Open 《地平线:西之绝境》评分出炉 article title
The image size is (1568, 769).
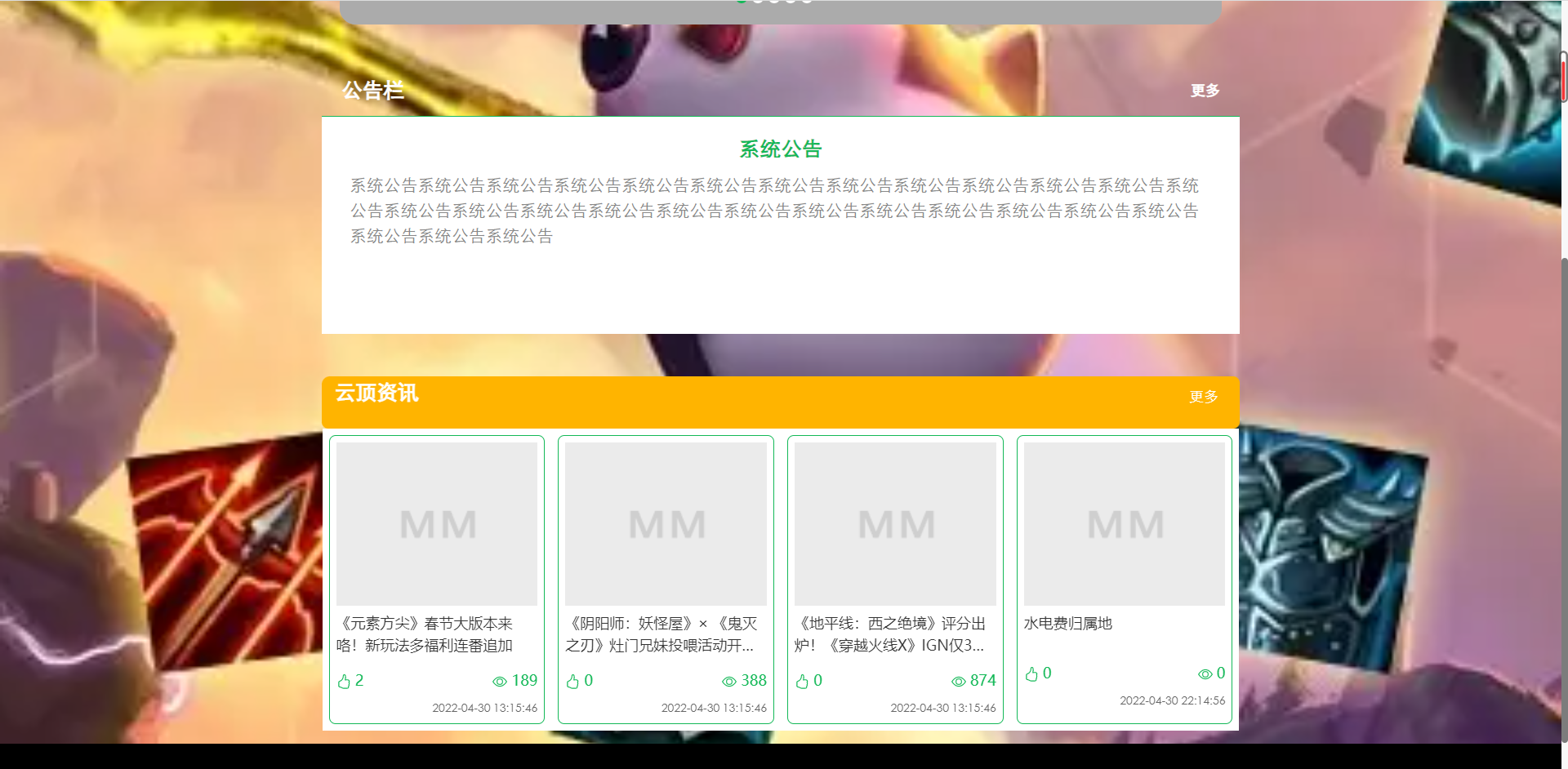click(x=890, y=634)
